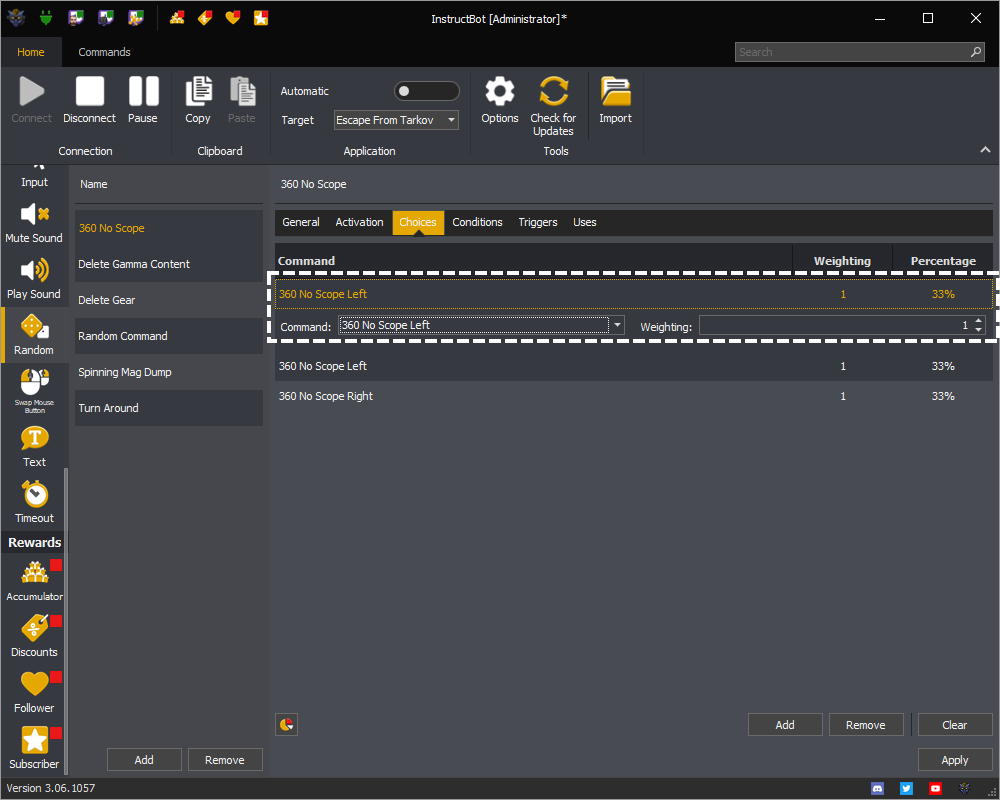Collapse the ribbon with the chevron arrow
The width and height of the screenshot is (1000, 800).
coord(985,149)
